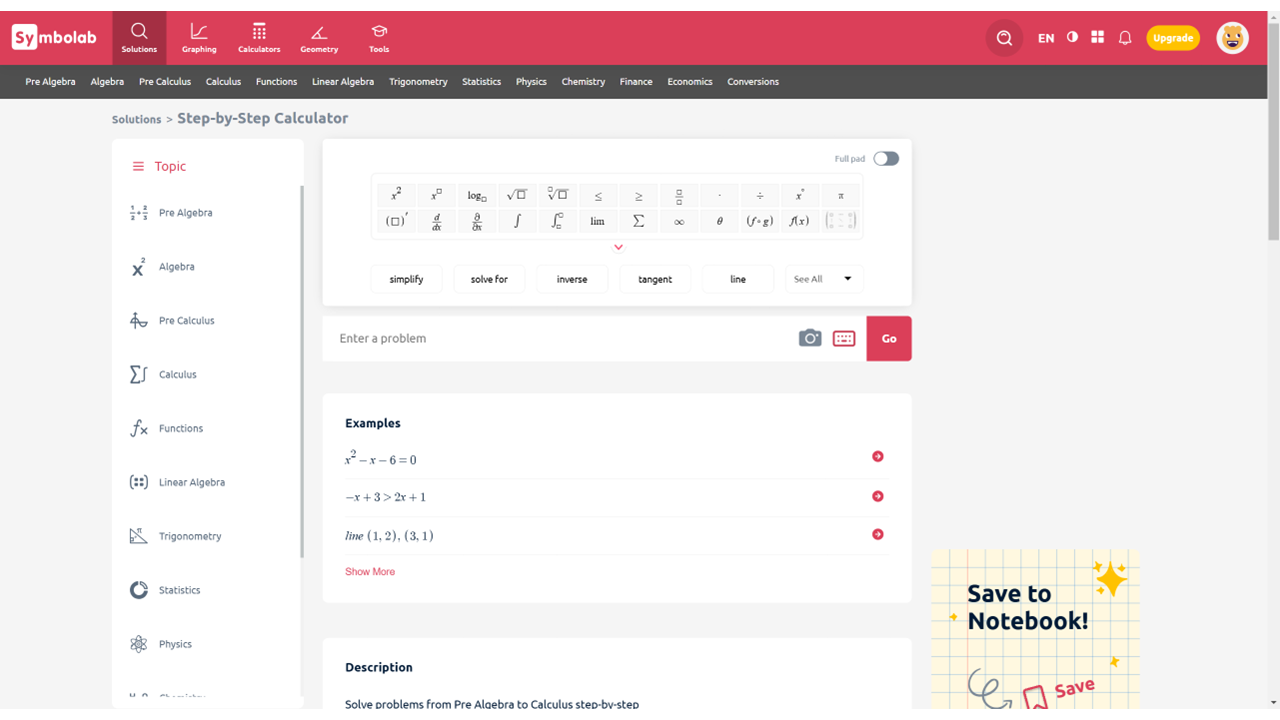Image resolution: width=1280 pixels, height=720 pixels.
Task: Click the Show More examples link
Action: pyautogui.click(x=370, y=572)
